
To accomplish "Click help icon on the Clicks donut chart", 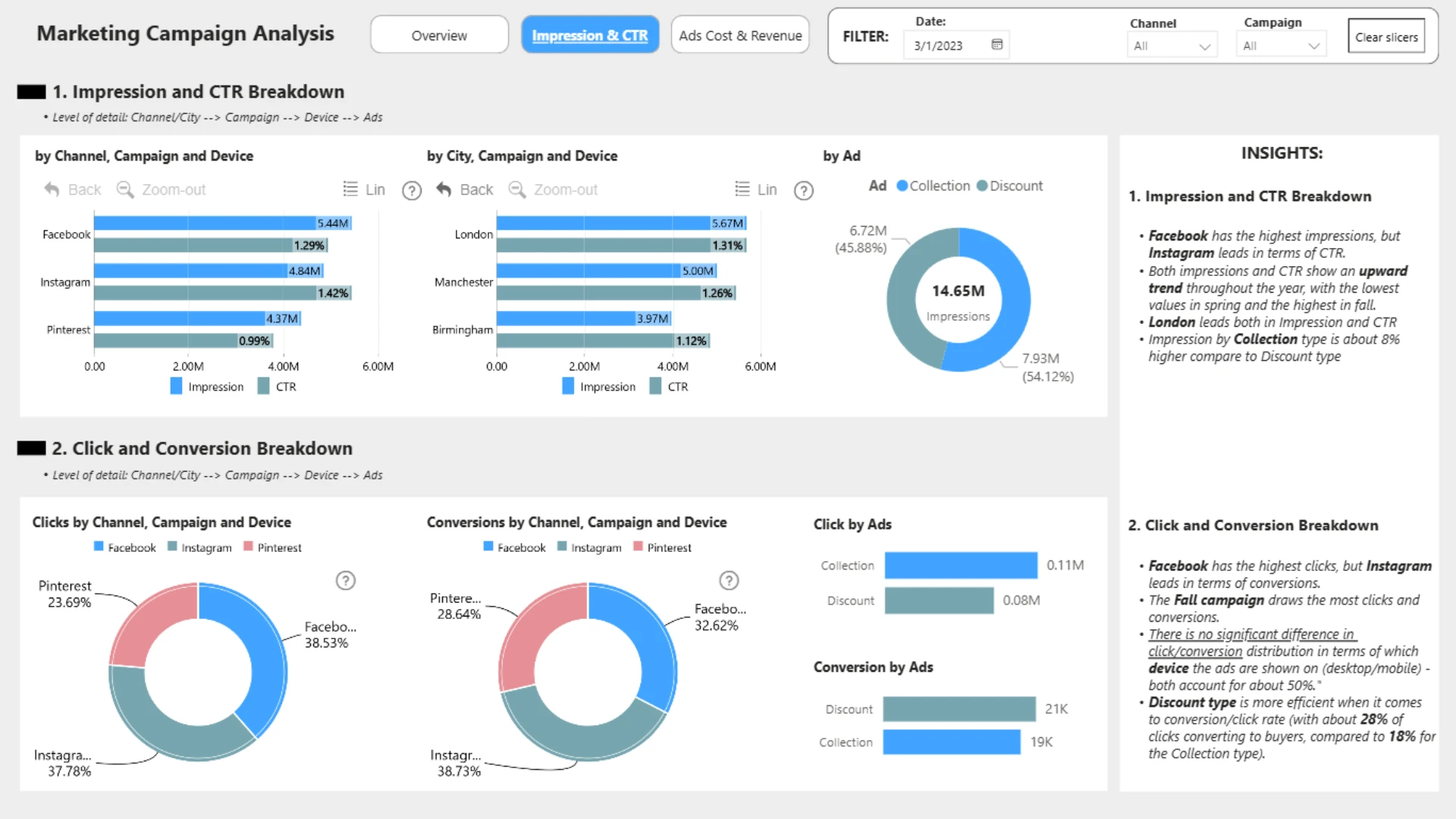I will coord(346,581).
